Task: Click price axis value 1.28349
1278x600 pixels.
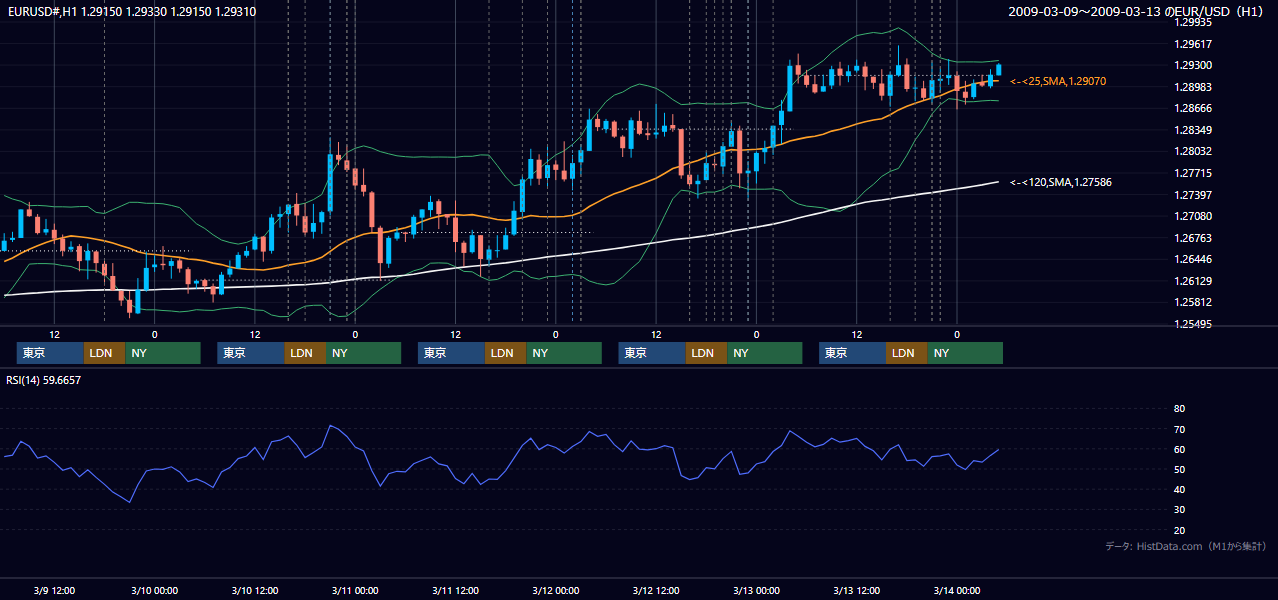Action: pos(1193,130)
